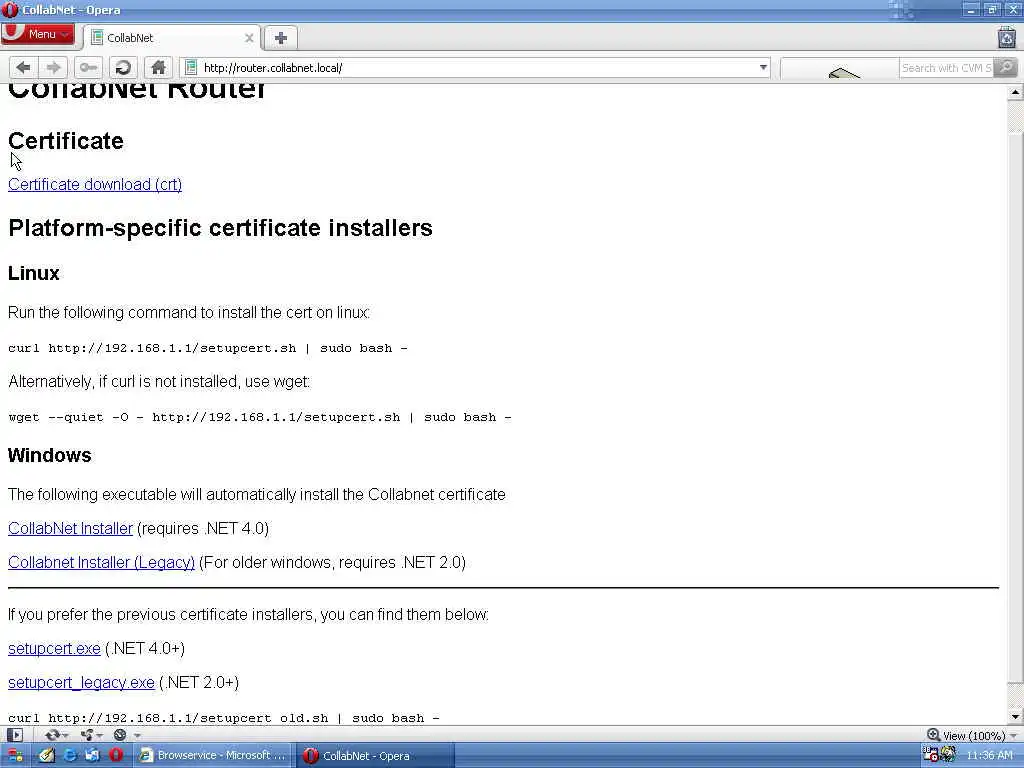This screenshot has height=768, width=1024.
Task: Click the scrollbar up arrow
Action: (1015, 92)
